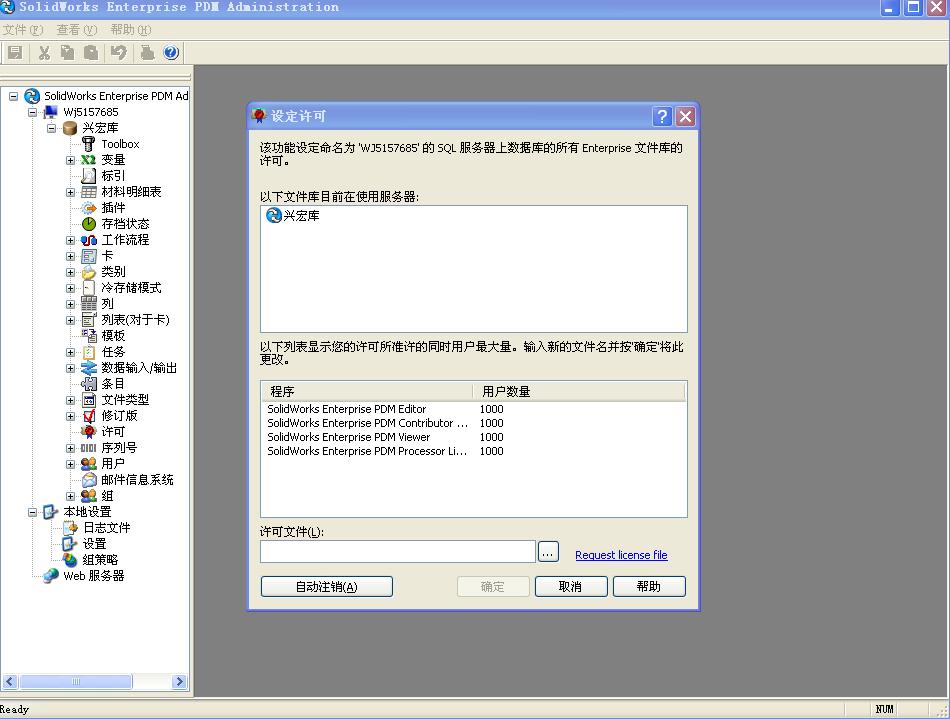Image resolution: width=950 pixels, height=719 pixels.
Task: Click the tree scrollbar right arrow
Action: [x=179, y=681]
